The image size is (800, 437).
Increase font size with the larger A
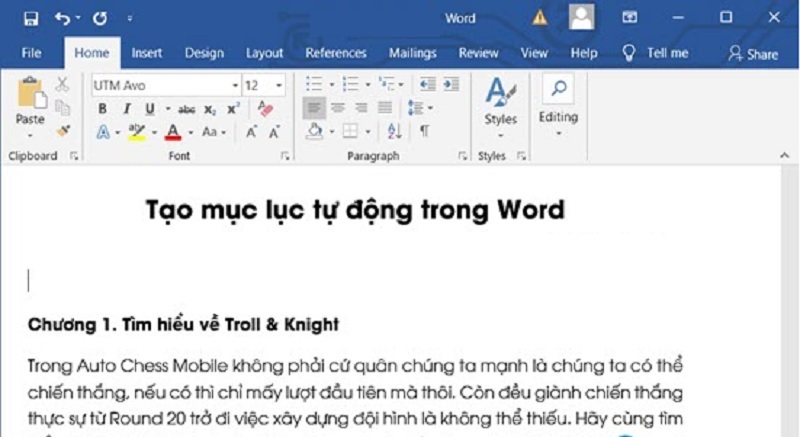pyautogui.click(x=251, y=133)
